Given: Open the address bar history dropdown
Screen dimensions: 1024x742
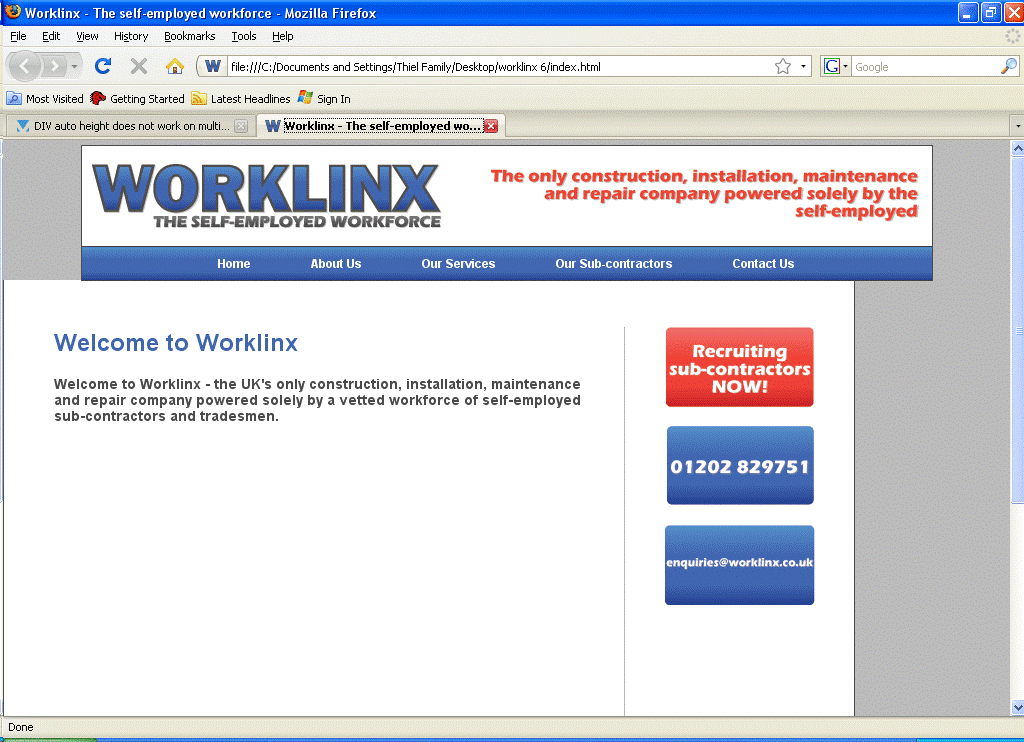Looking at the screenshot, I should coord(803,66).
